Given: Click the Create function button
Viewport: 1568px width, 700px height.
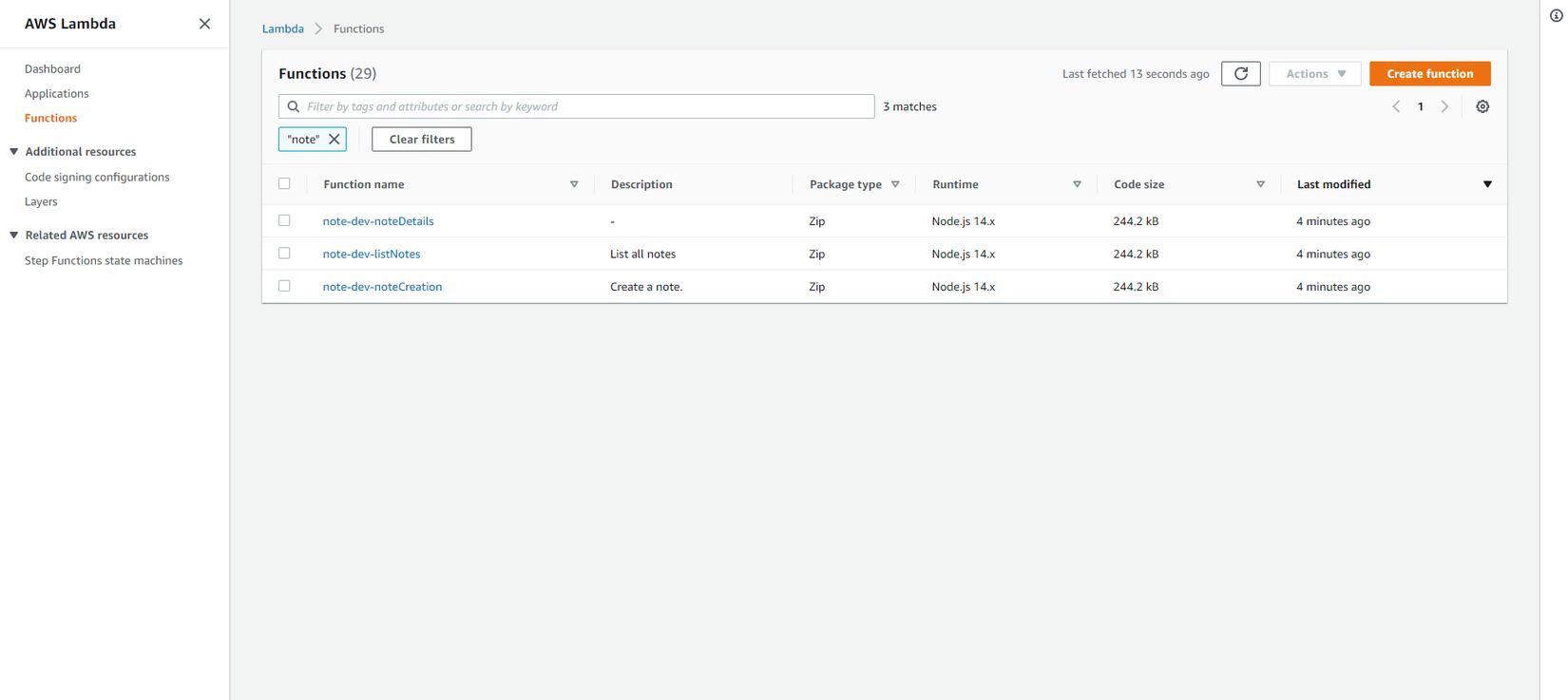Looking at the screenshot, I should (1429, 74).
